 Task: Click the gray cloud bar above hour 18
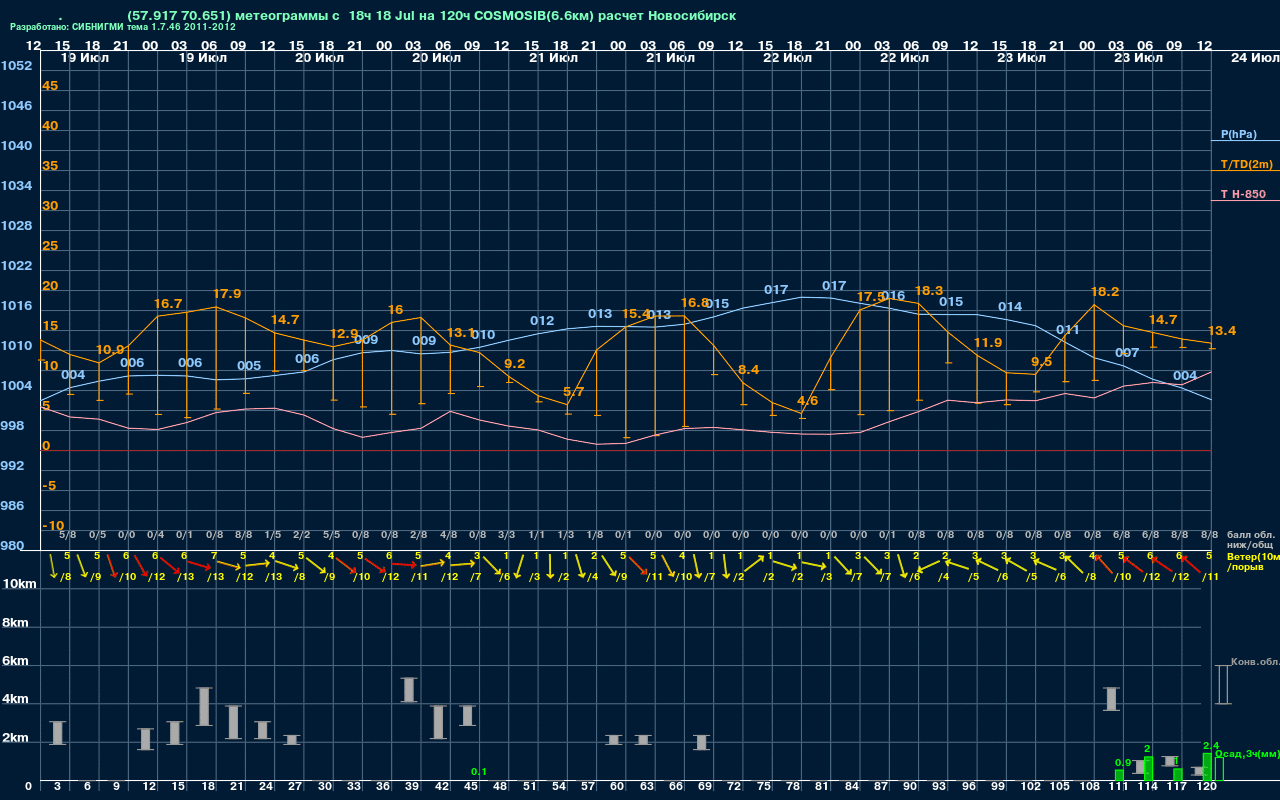click(204, 707)
